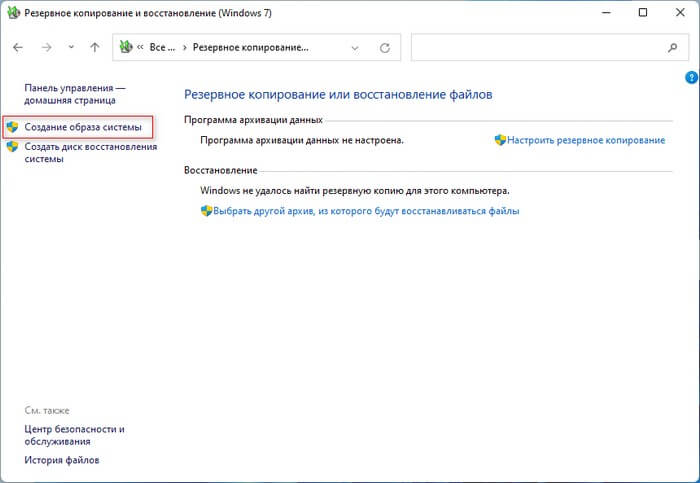Click shield icon beside 'Выбрать другой архив'
Screen dimensions: 700x483
[206, 211]
